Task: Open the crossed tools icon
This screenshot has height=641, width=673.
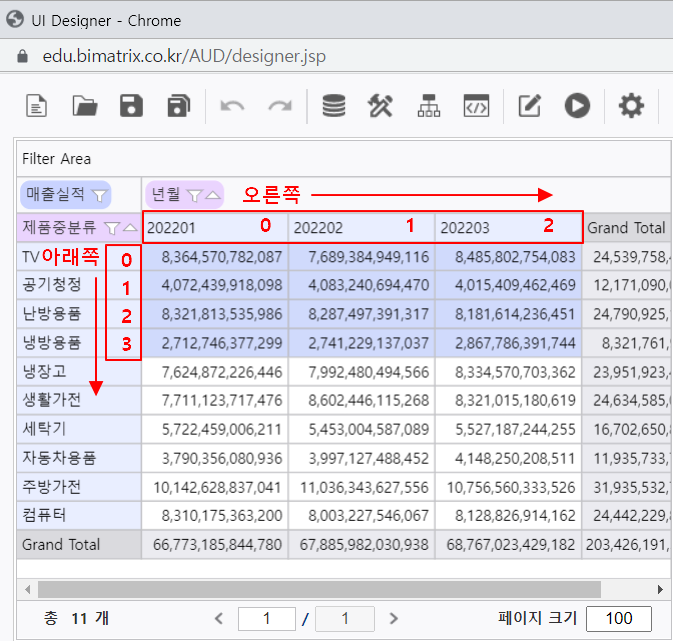Action: click(x=381, y=105)
